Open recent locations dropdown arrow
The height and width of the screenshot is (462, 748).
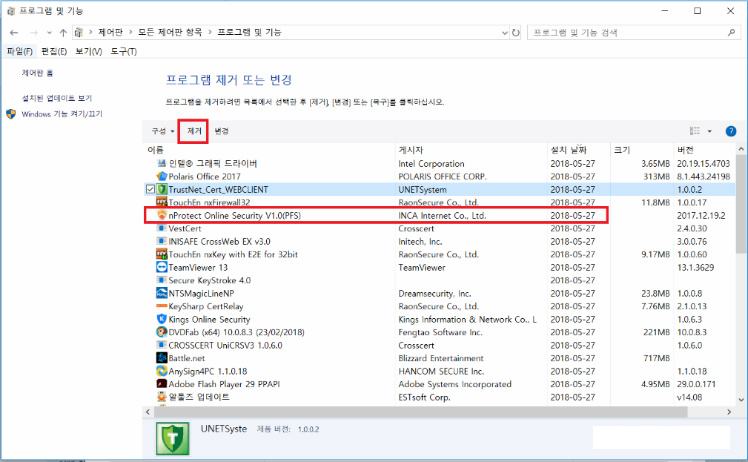click(49, 32)
